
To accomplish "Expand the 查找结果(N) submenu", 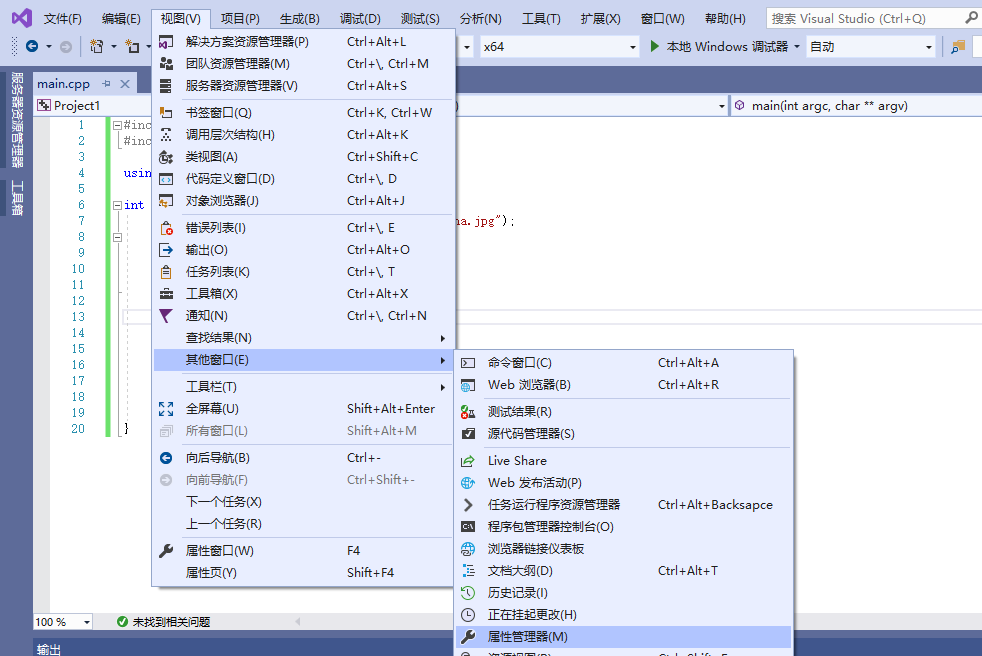I will pyautogui.click(x=303, y=338).
